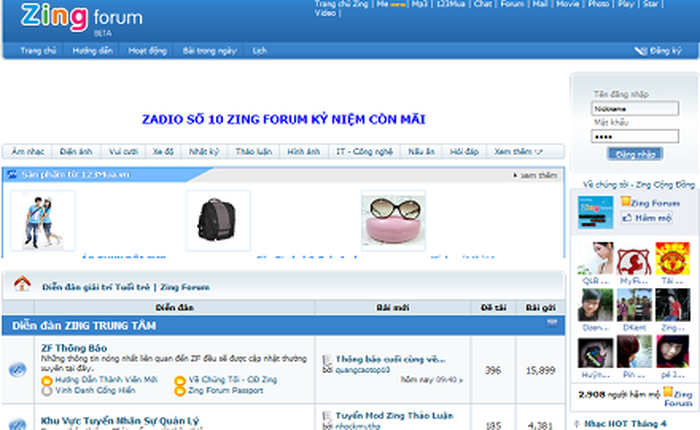Click the Đăng nhập login button

pyautogui.click(x=635, y=154)
